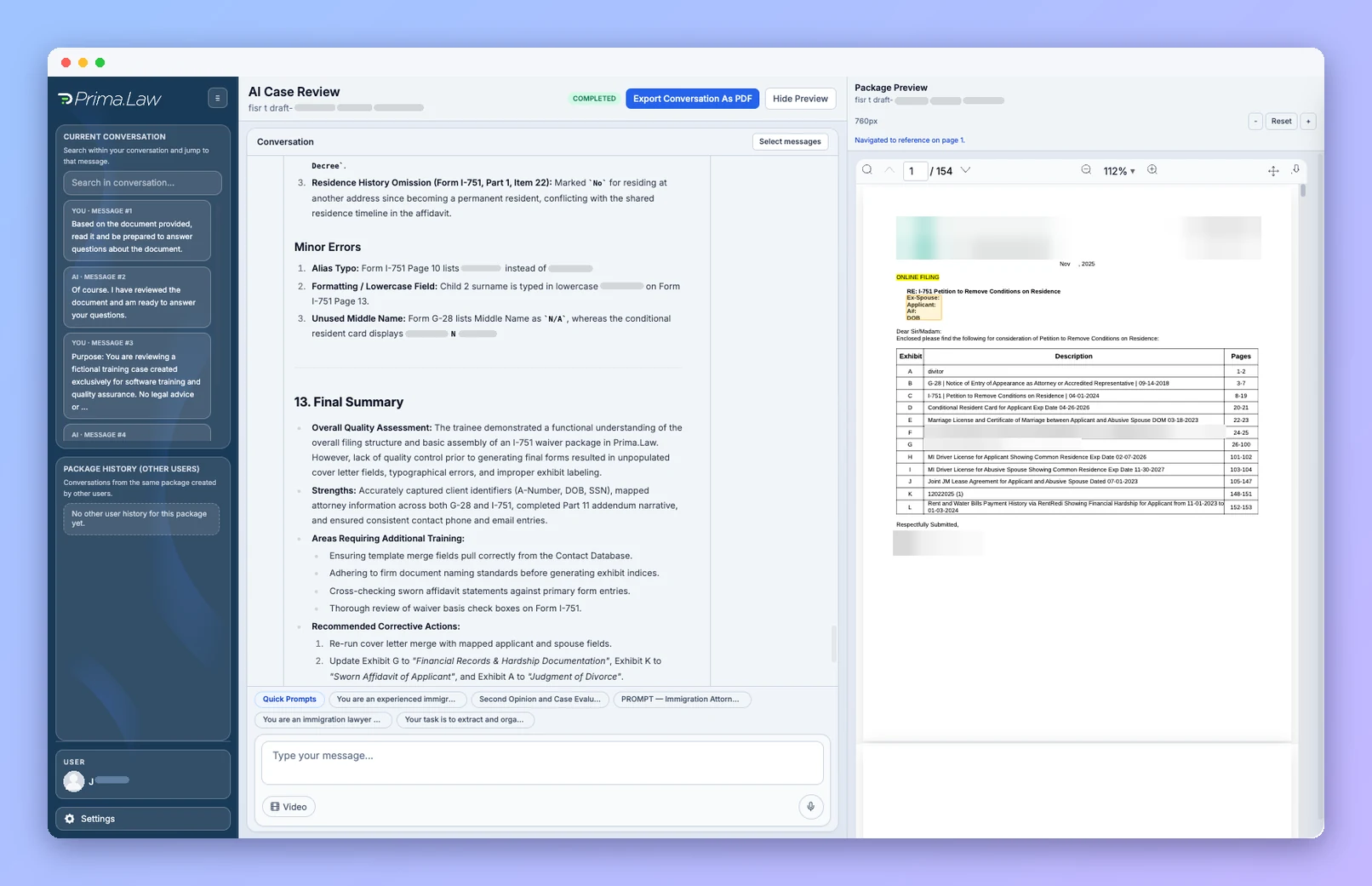Click Exhibit D Conditional Resident Card row
Viewport: 1372px width, 886px height.
pyautogui.click(x=1077, y=408)
